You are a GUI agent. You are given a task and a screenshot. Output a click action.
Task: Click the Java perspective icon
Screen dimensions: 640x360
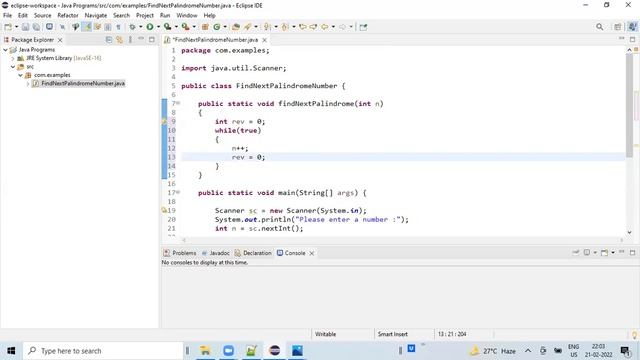click(632, 27)
